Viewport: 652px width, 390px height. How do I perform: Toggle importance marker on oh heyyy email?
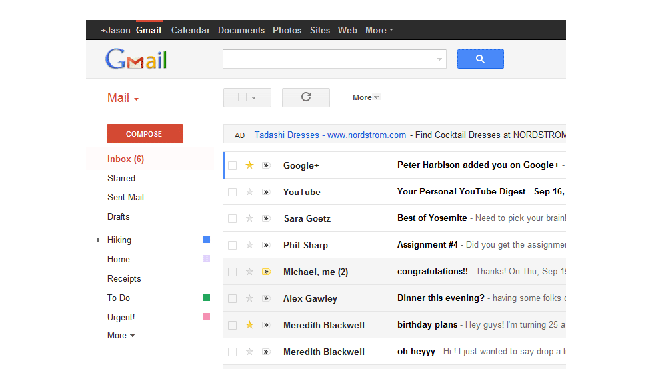tap(266, 352)
